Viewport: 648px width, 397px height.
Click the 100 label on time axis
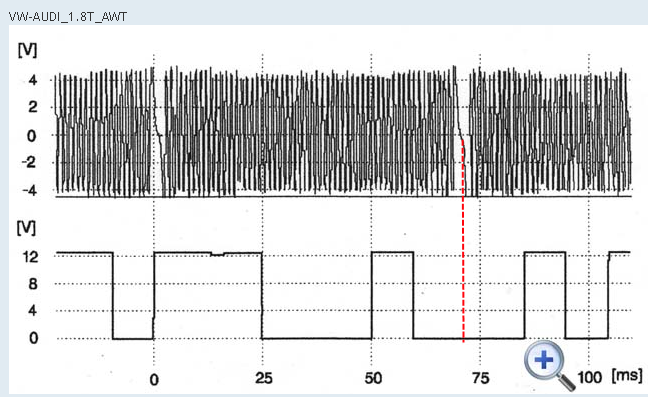point(589,377)
